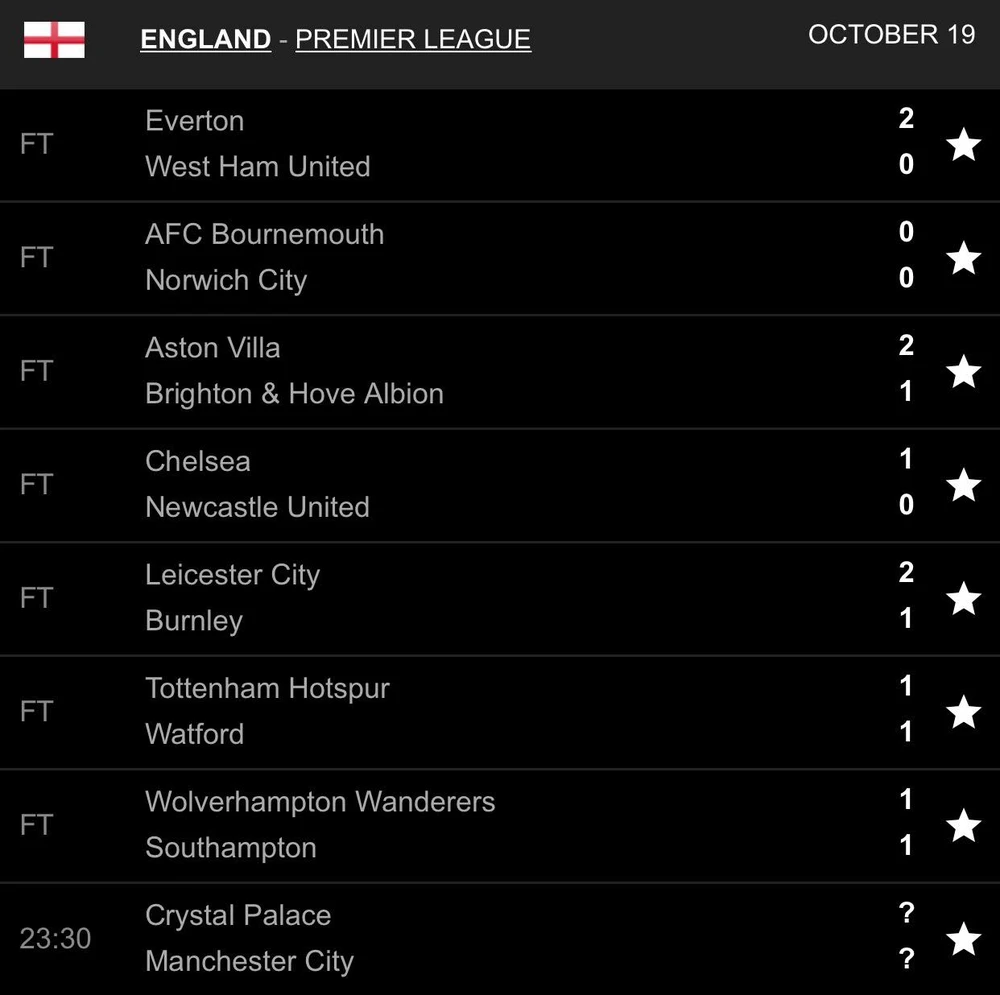Click the OCTOBER 19 date label

[891, 34]
